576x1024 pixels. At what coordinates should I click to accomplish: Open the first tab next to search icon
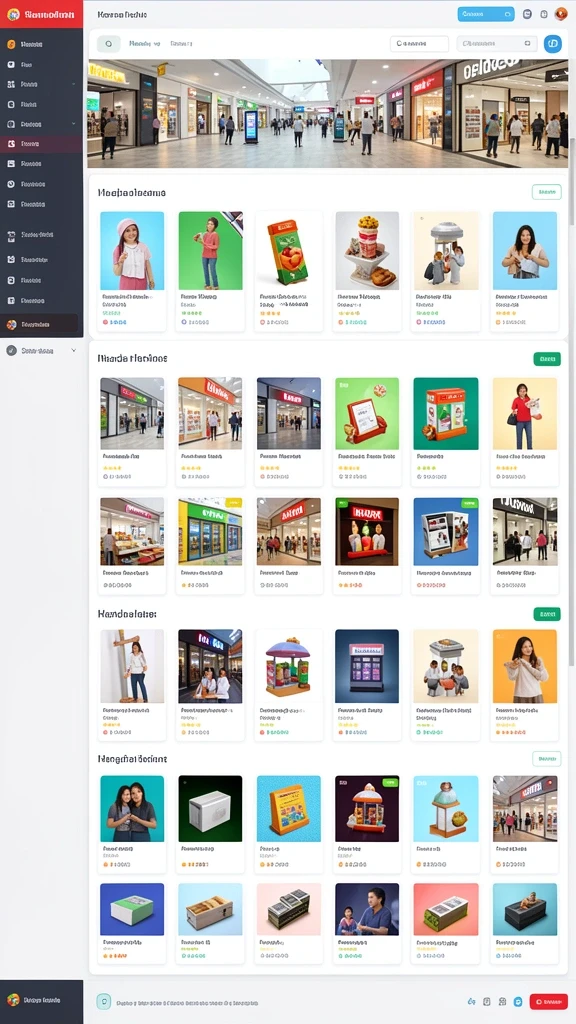144,44
